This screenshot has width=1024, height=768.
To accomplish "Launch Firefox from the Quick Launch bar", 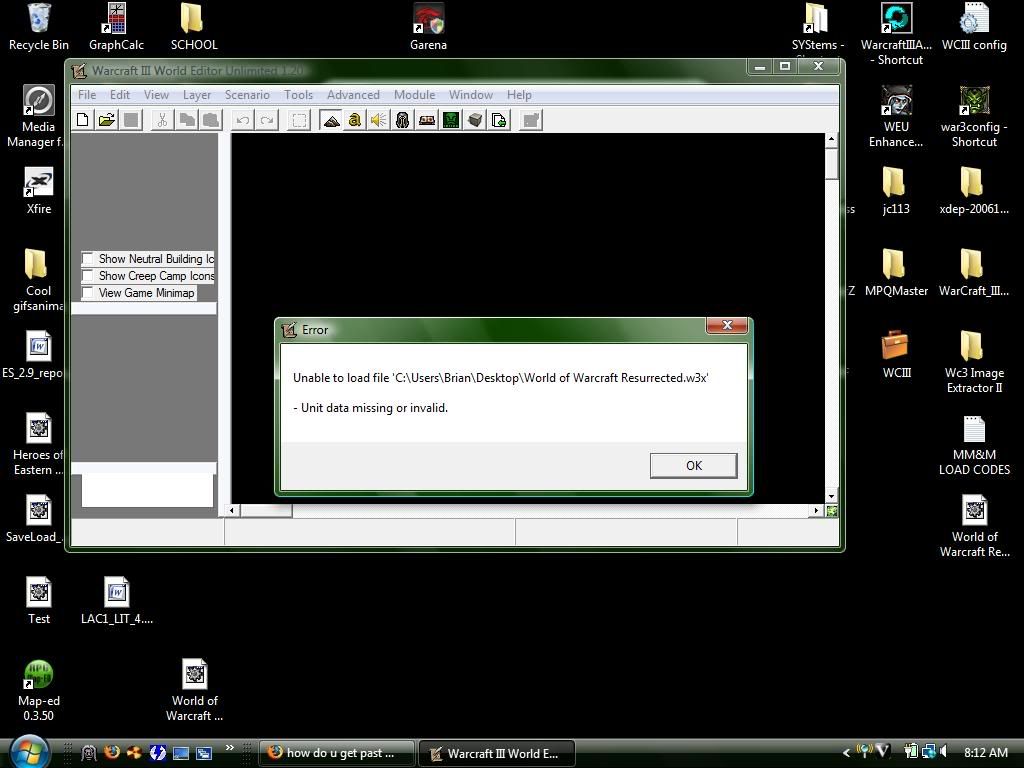I will [x=112, y=753].
